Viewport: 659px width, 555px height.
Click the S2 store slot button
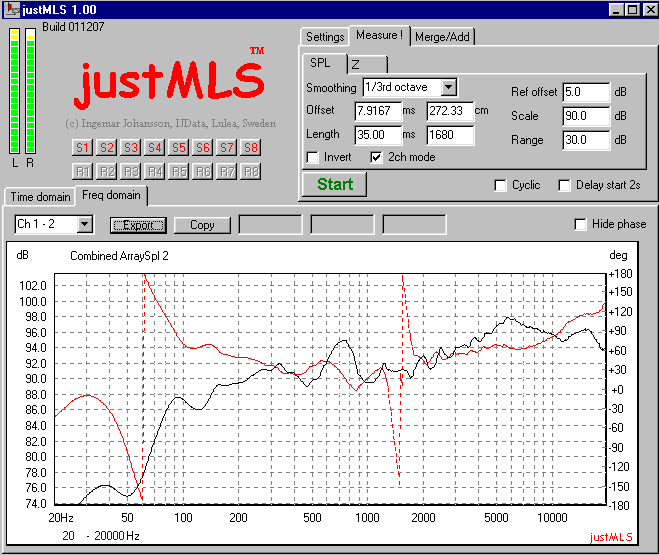pos(106,147)
